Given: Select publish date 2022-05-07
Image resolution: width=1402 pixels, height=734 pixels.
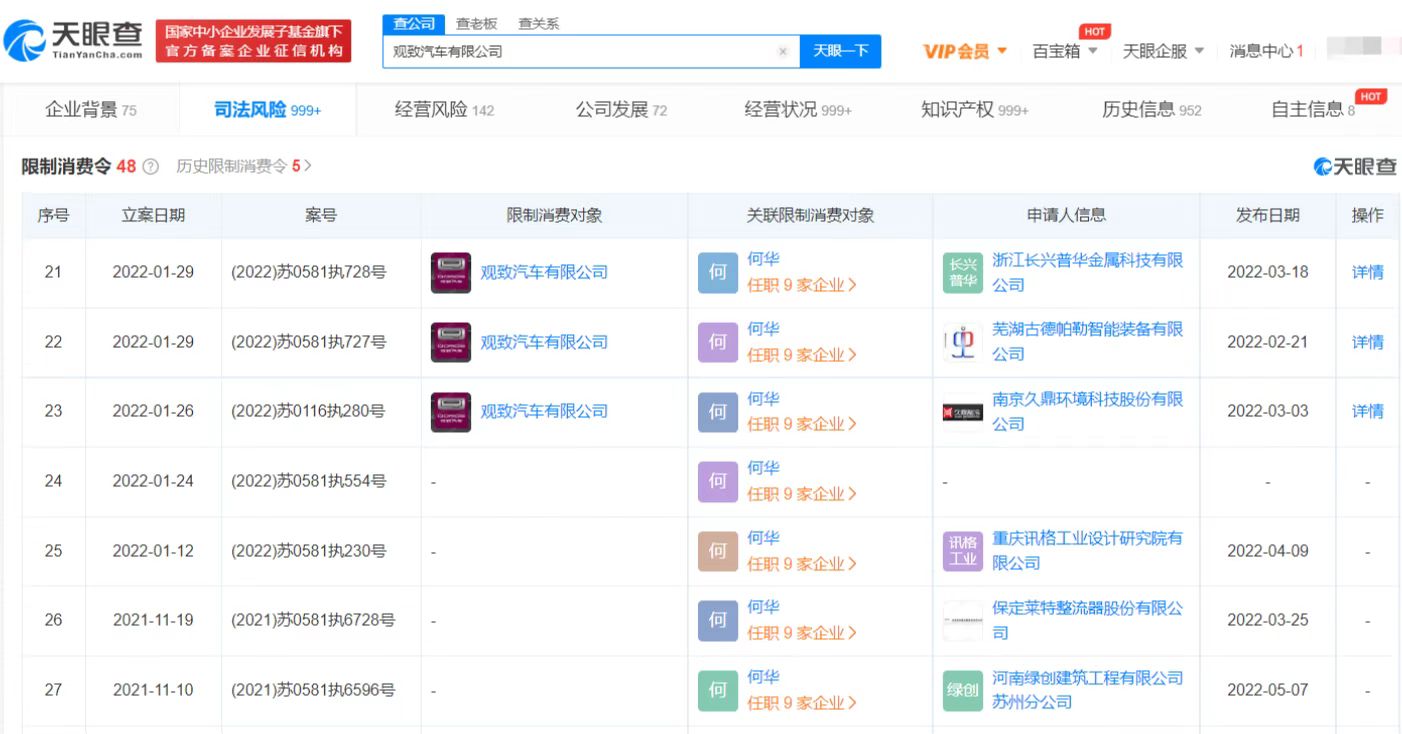Looking at the screenshot, I should [x=1267, y=690].
